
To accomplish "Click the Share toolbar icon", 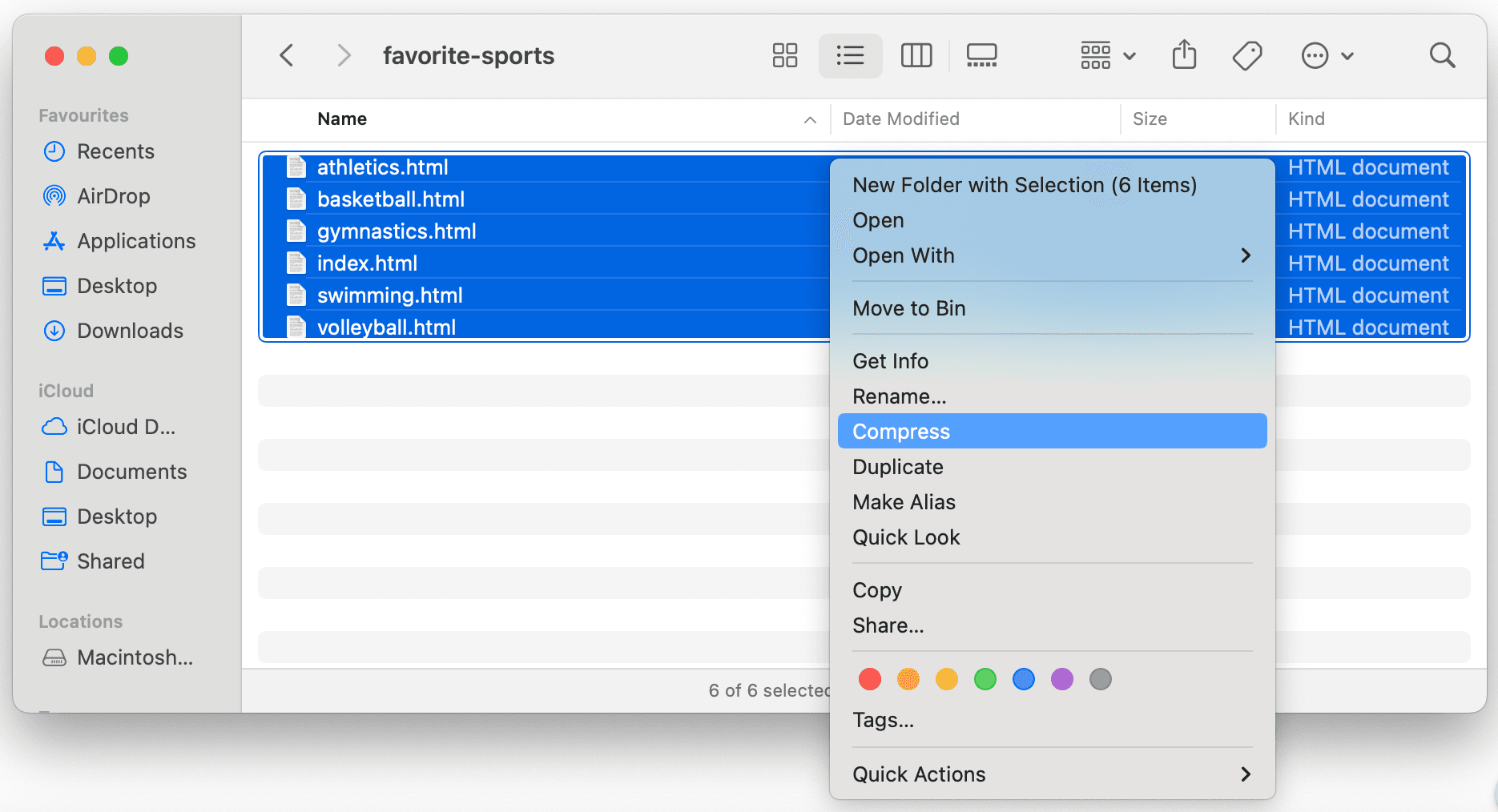I will [x=1184, y=55].
